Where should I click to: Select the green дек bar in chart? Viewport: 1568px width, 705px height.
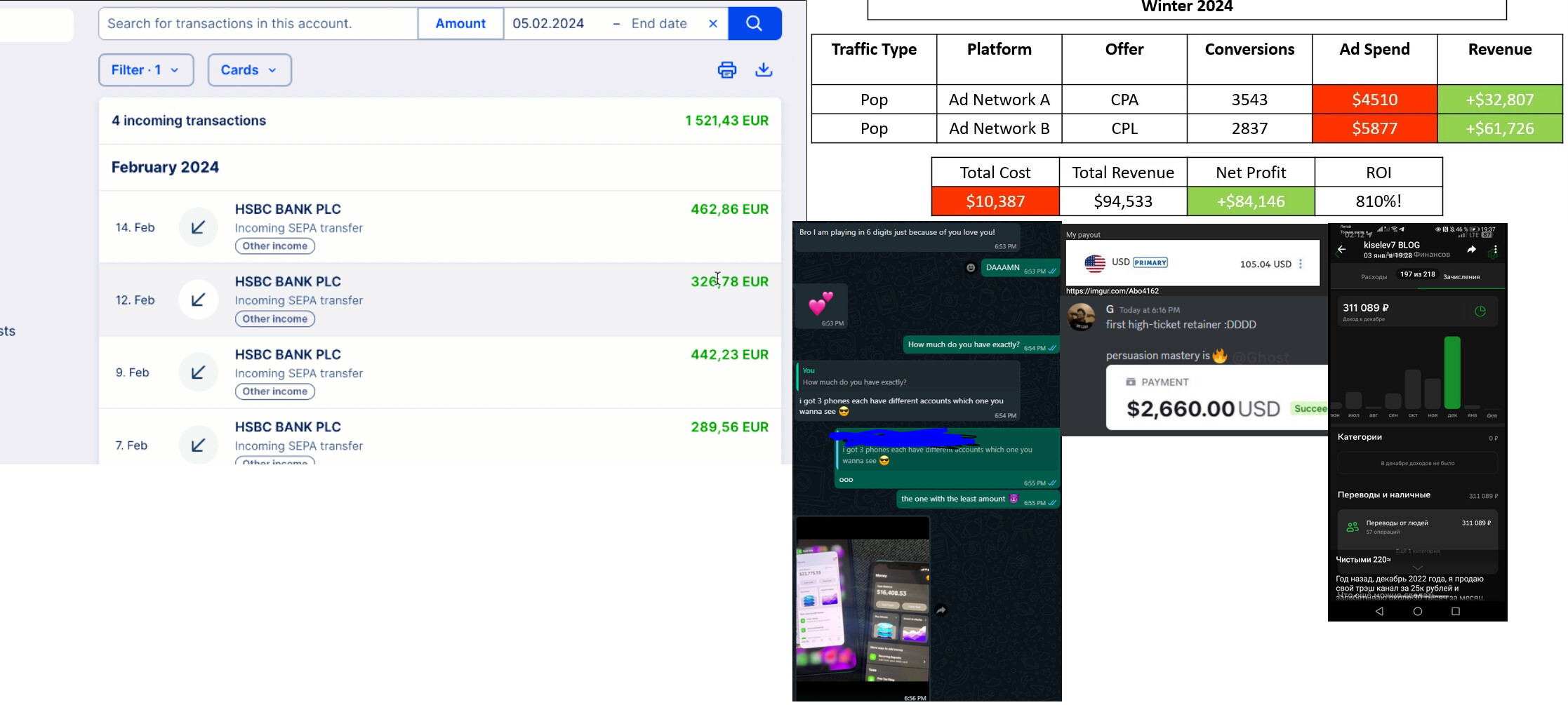(1452, 372)
